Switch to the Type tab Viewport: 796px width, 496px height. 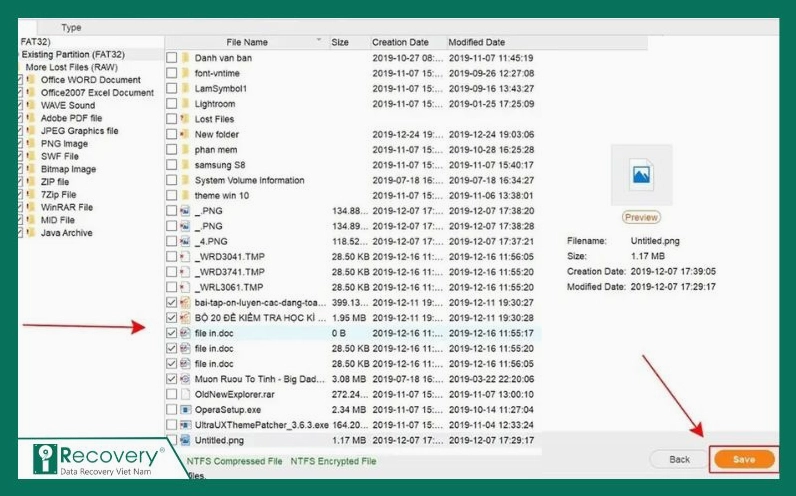[72, 28]
